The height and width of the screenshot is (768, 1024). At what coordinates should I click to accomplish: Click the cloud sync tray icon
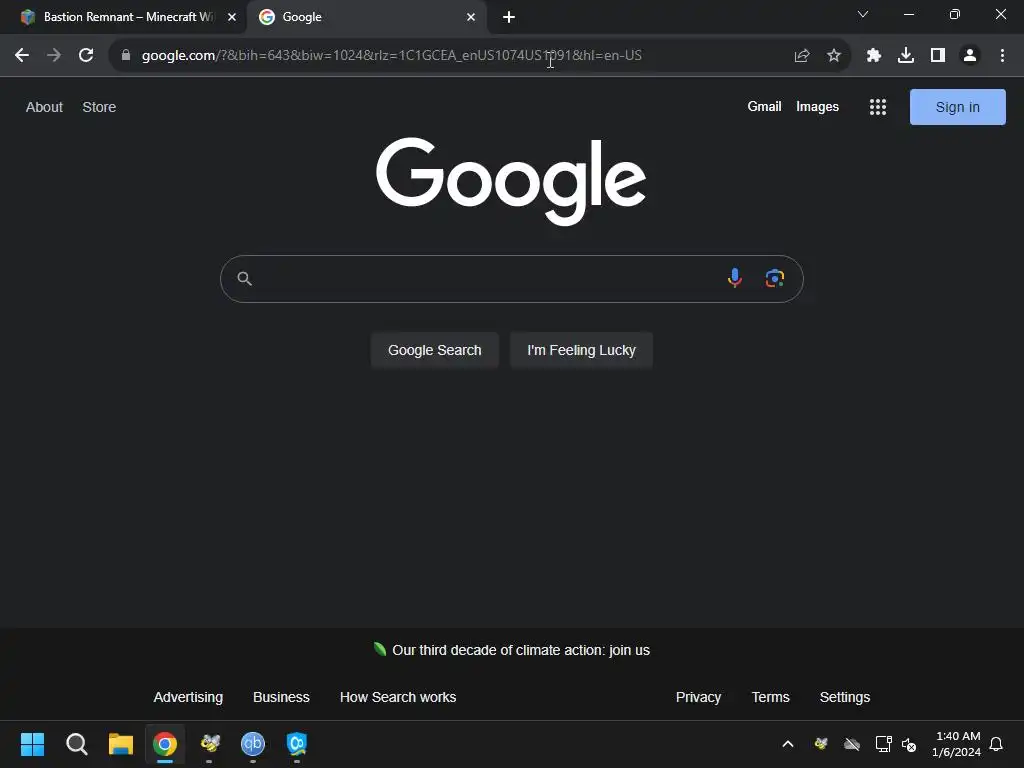tap(852, 744)
